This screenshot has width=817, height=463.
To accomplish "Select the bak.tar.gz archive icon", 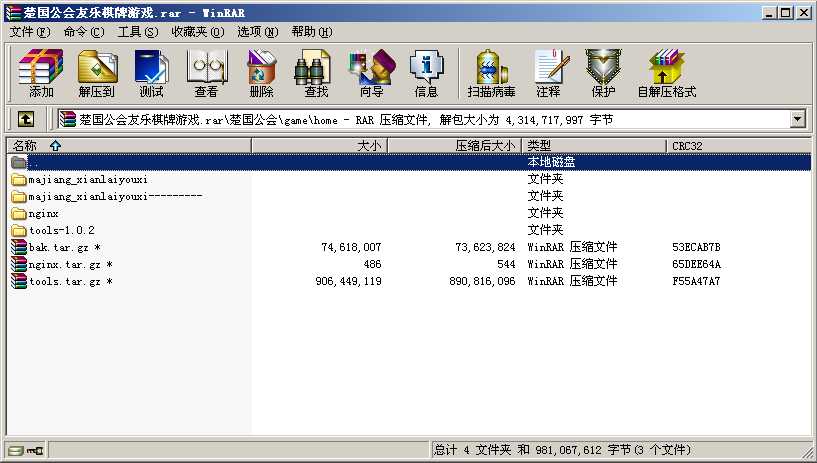I will pos(19,247).
